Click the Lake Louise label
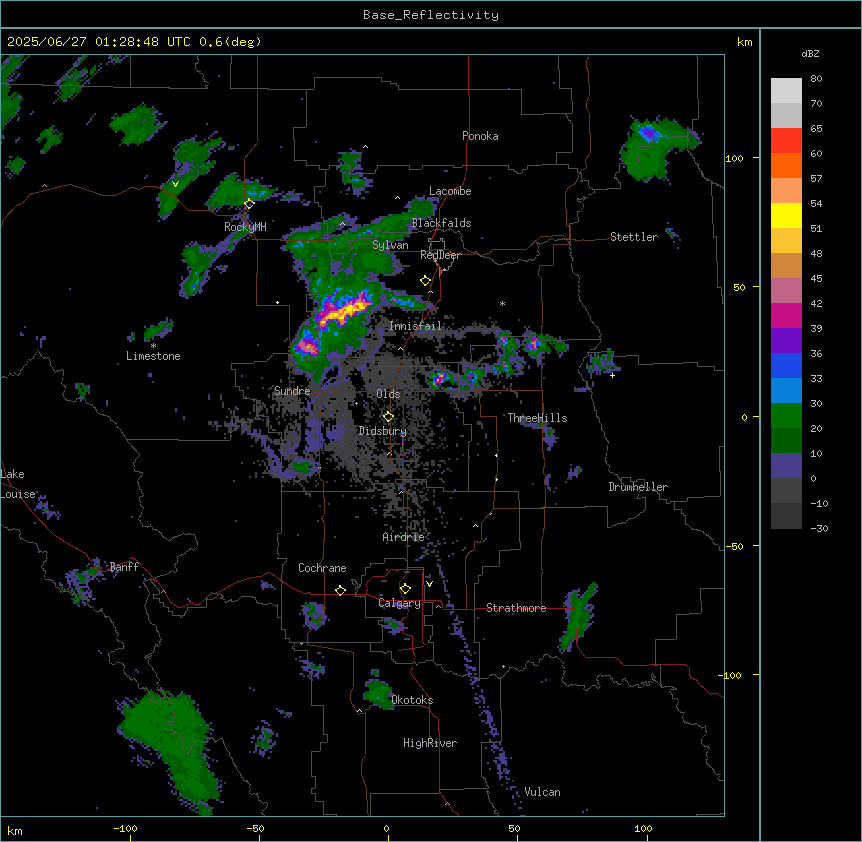This screenshot has height=842, width=862. click(x=19, y=484)
